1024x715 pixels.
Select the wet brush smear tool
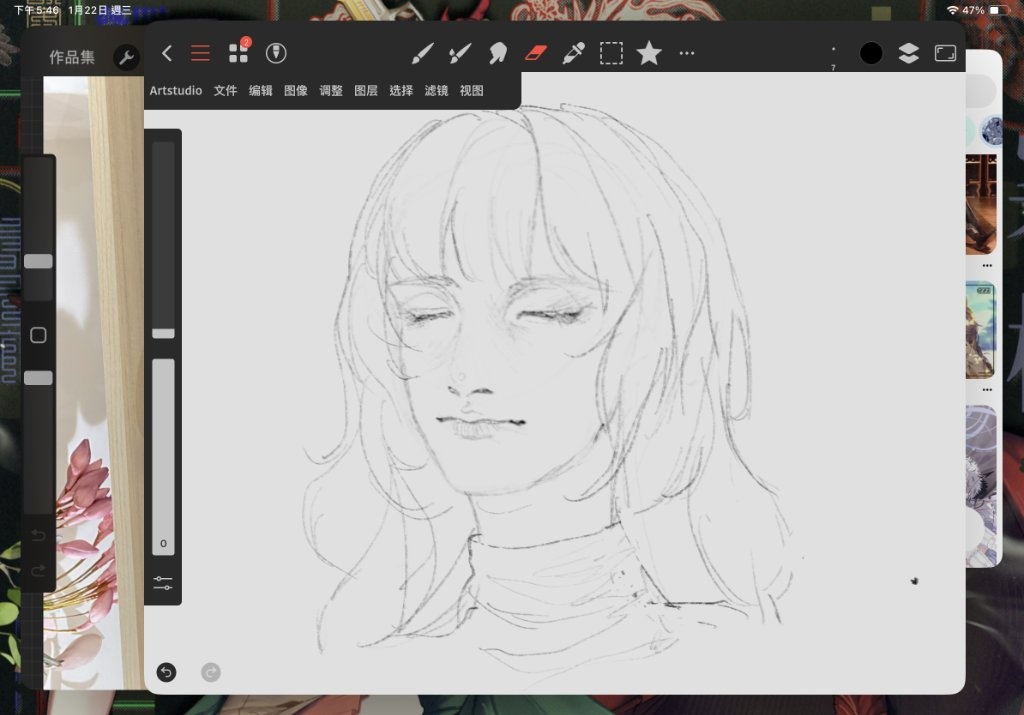pyautogui.click(x=460, y=54)
